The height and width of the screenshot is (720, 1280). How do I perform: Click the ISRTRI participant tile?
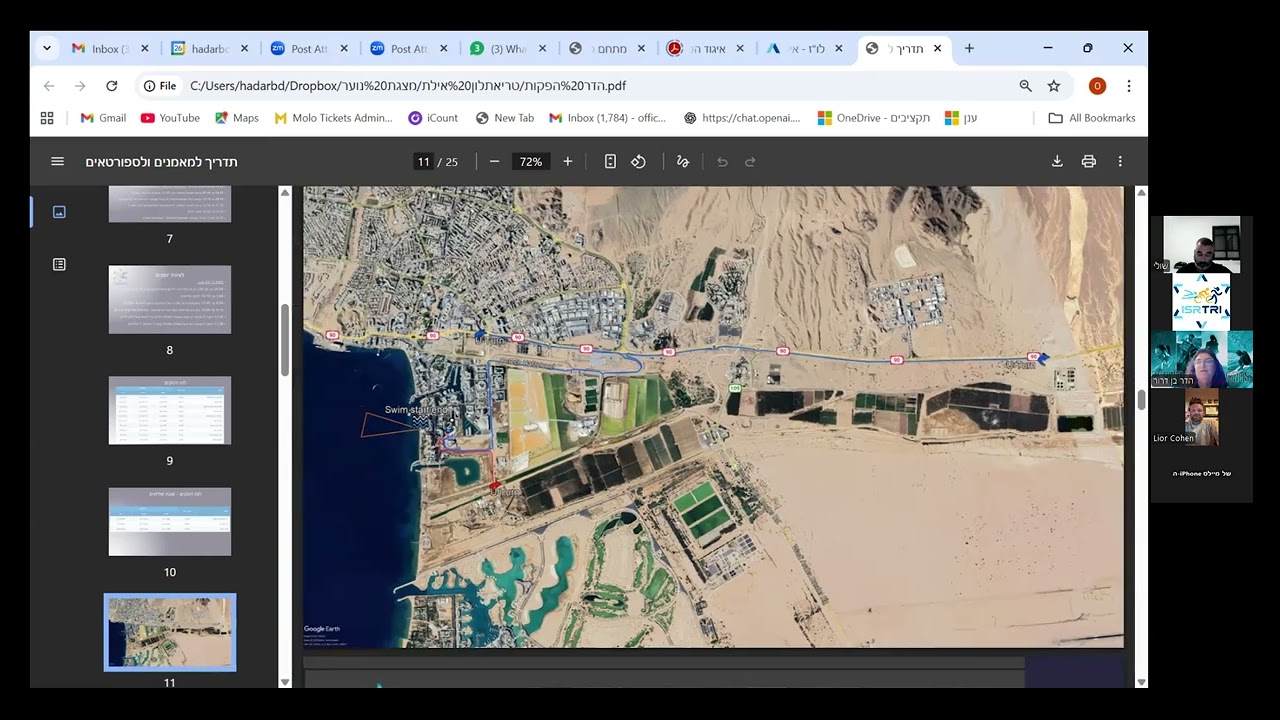1201,302
